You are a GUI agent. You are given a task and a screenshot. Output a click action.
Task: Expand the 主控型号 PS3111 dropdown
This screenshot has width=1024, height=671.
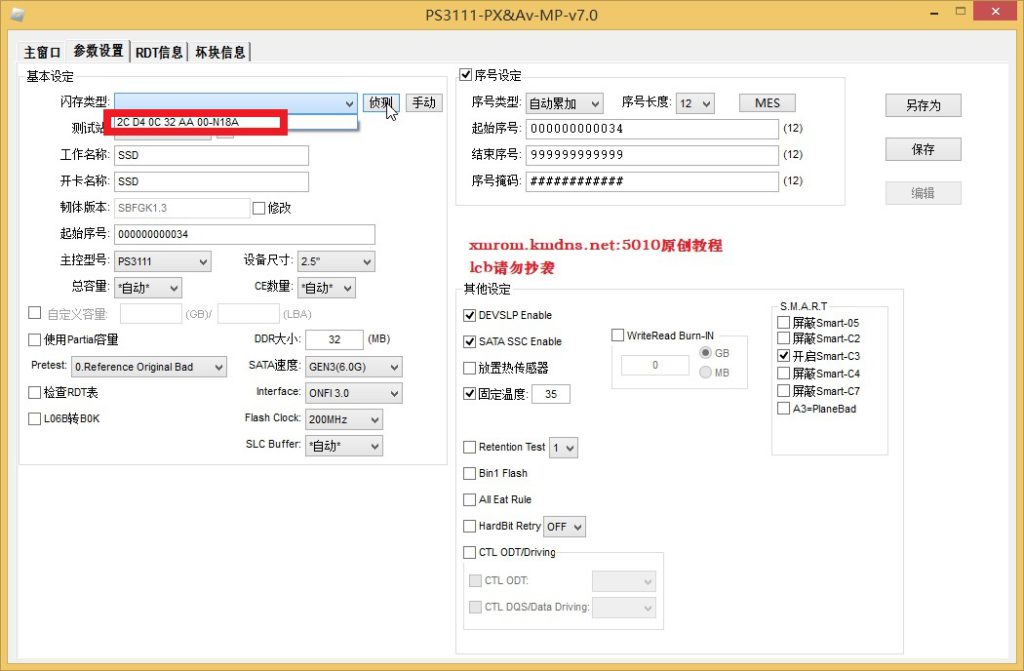coord(162,262)
